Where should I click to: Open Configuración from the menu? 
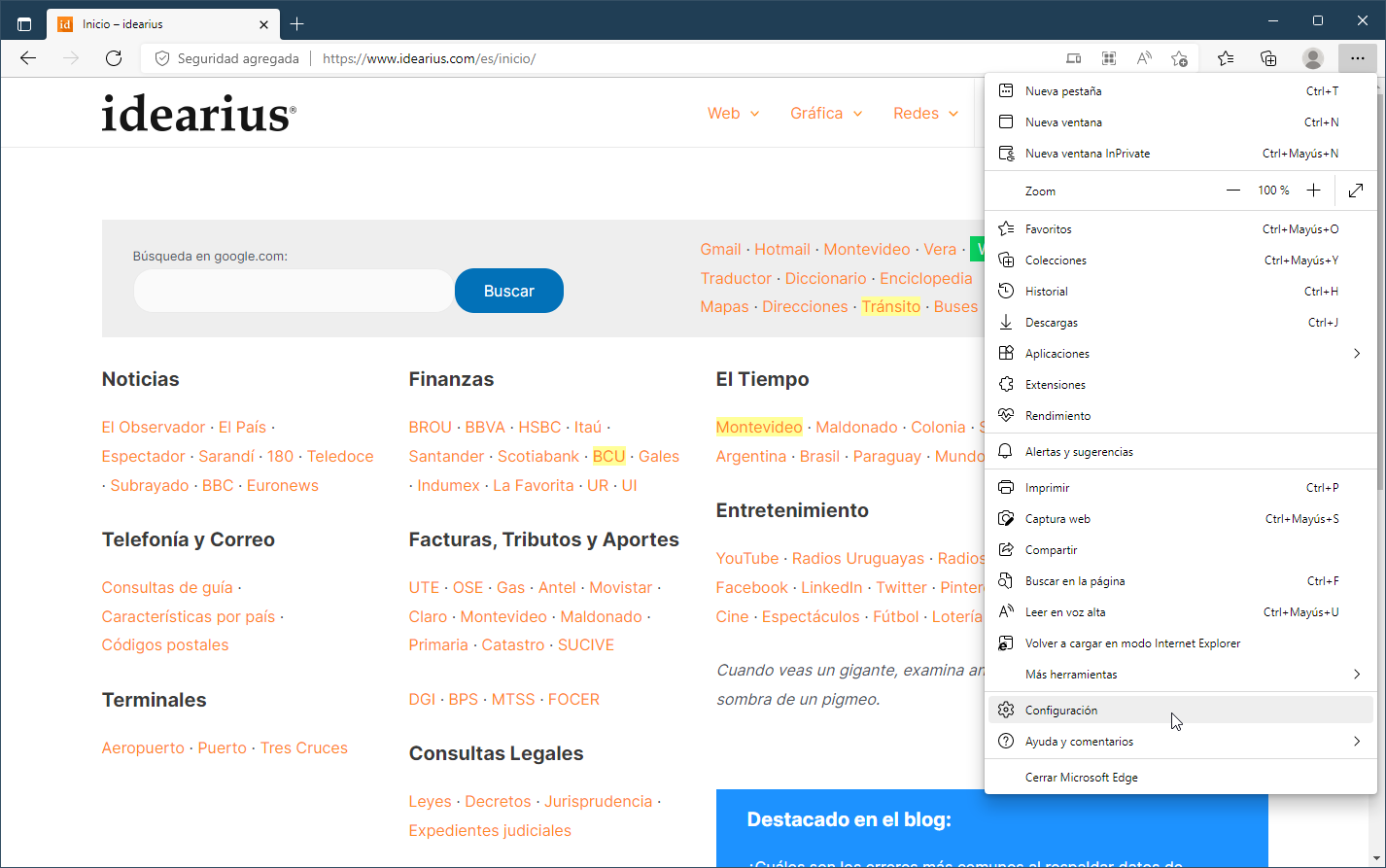pos(1181,711)
